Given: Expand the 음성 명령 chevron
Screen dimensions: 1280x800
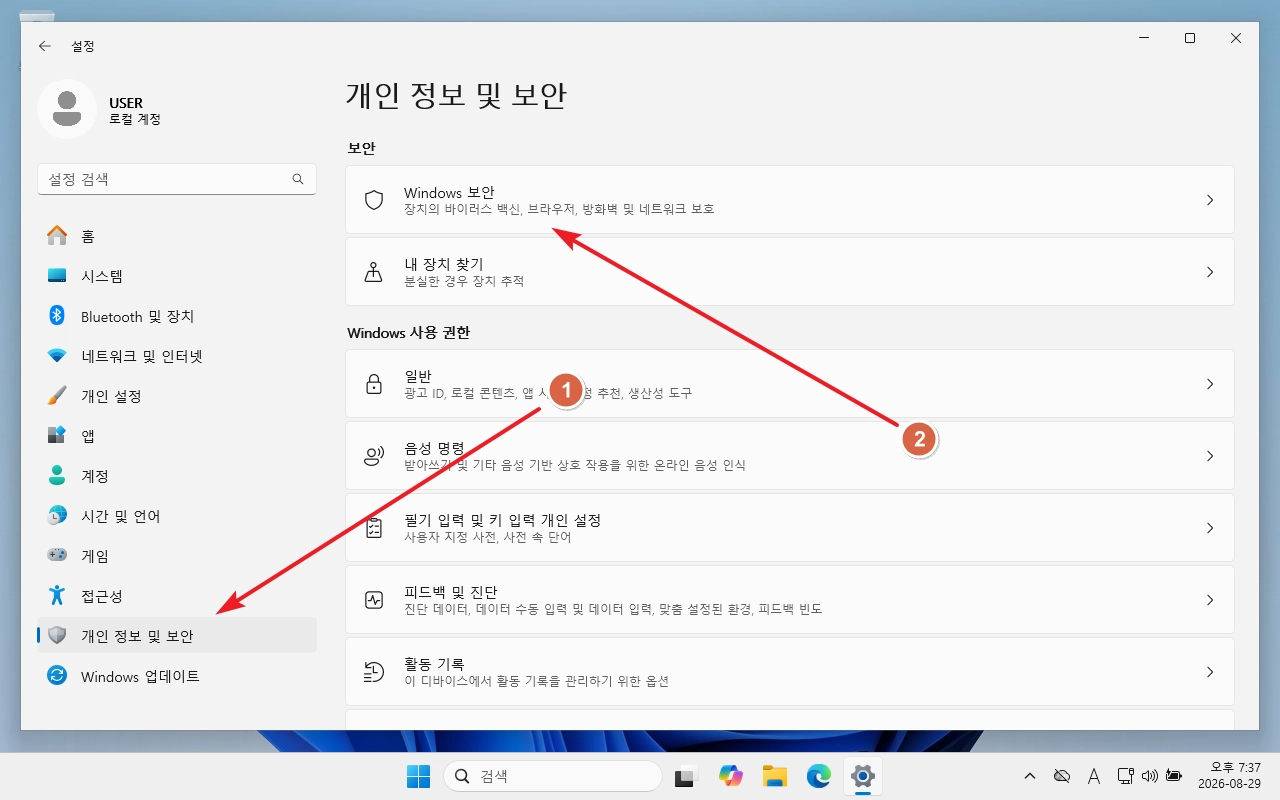Looking at the screenshot, I should coord(1210,456).
